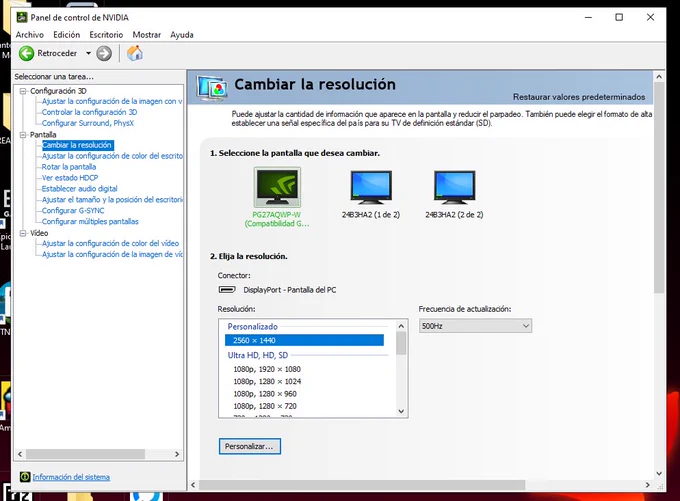Select Establecer audio digital
This screenshot has height=501, width=680.
(79, 189)
